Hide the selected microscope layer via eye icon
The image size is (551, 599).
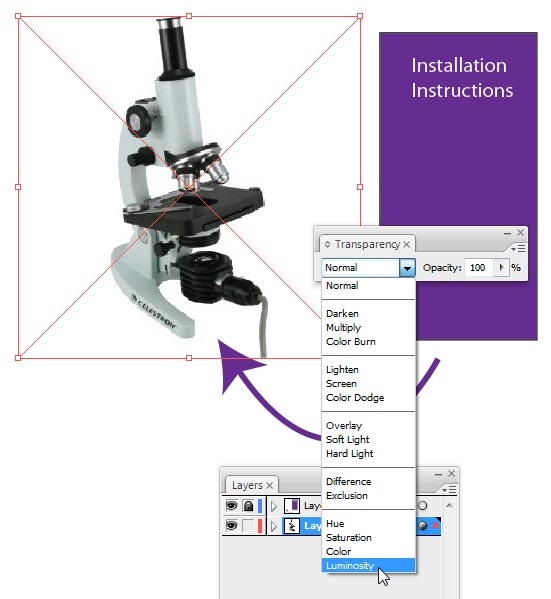[231, 526]
